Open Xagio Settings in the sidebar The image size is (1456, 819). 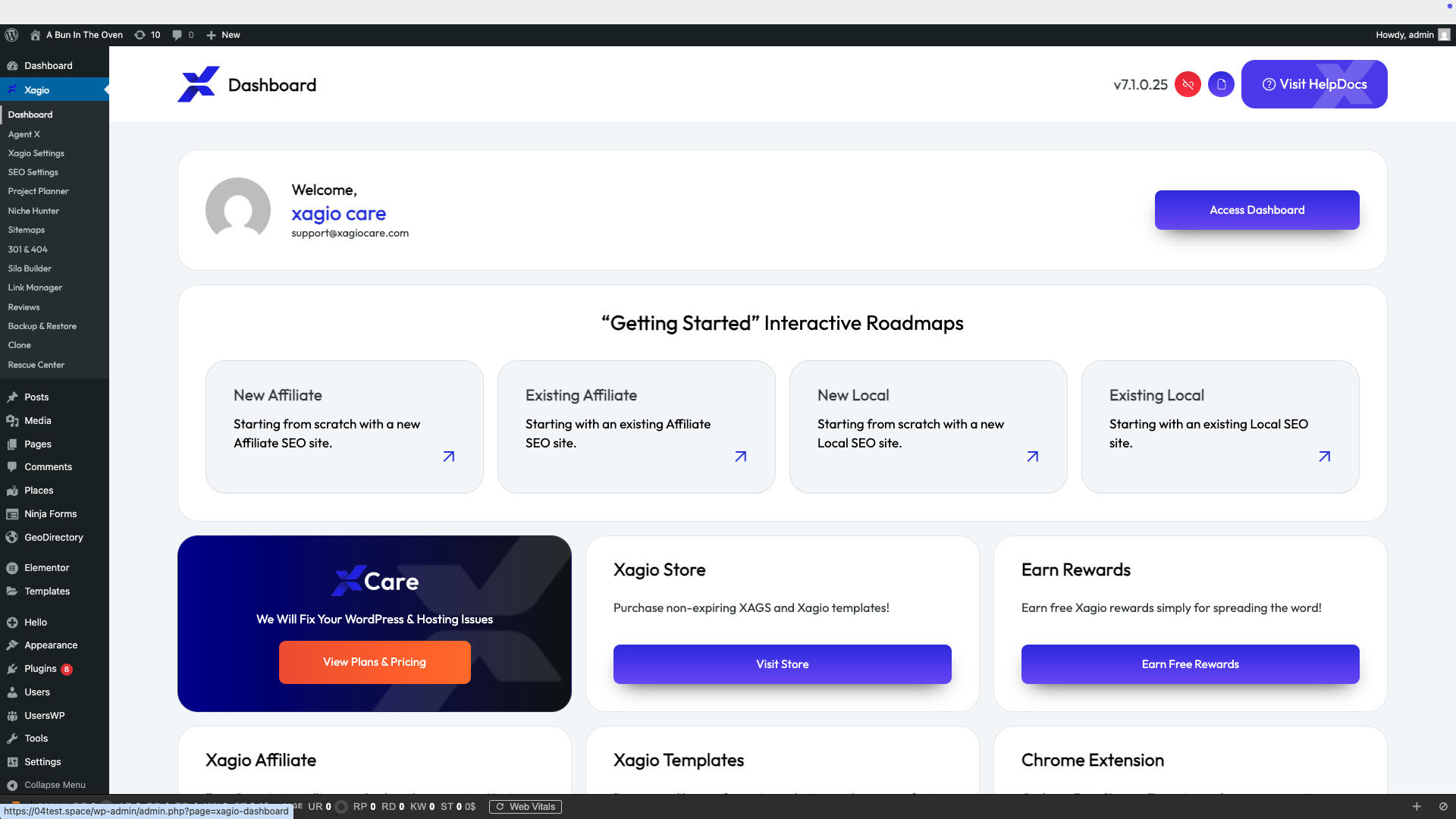[x=36, y=153]
